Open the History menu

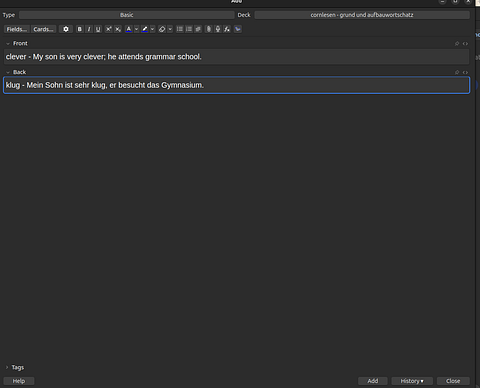(x=412, y=381)
